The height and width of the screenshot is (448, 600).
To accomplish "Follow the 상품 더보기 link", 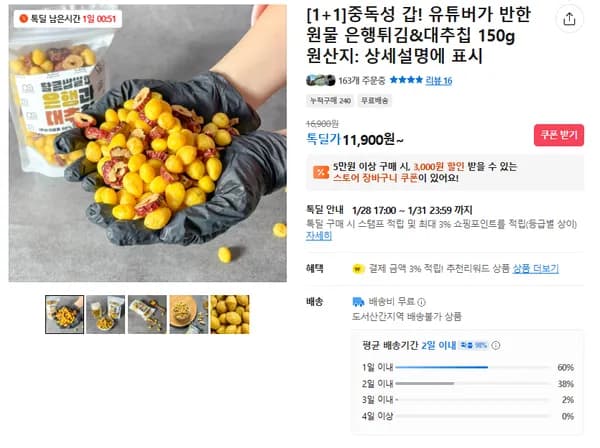I will pos(535,269).
